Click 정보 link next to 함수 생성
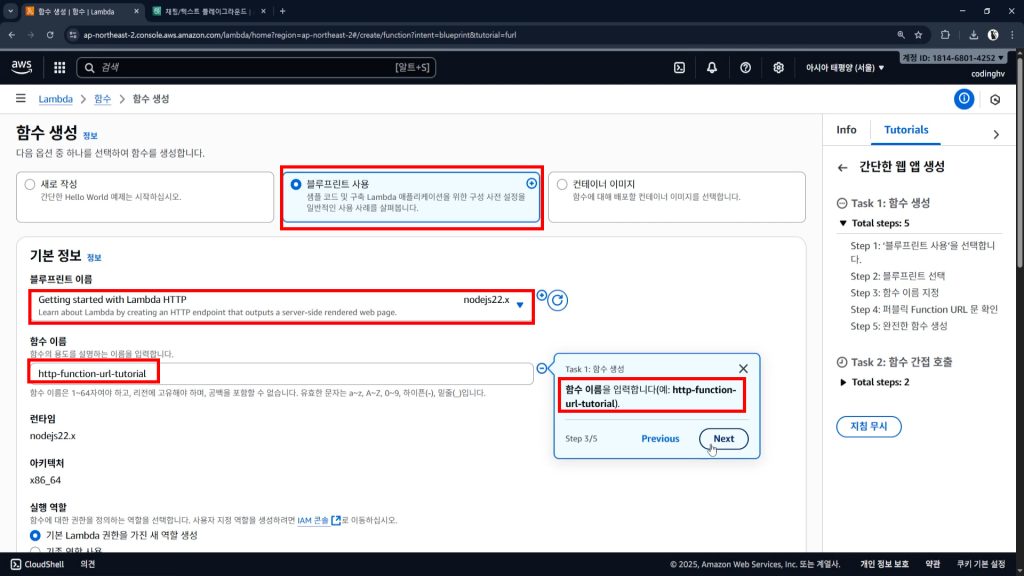Viewport: 1024px width, 576px height. [x=90, y=136]
